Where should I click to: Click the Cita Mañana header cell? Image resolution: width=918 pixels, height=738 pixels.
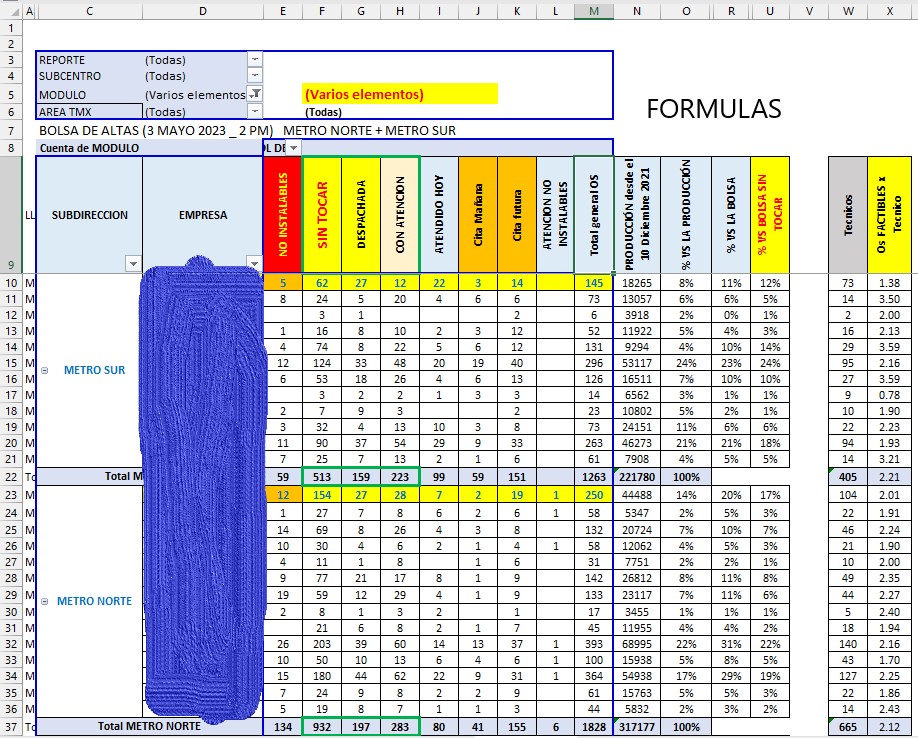click(478, 215)
